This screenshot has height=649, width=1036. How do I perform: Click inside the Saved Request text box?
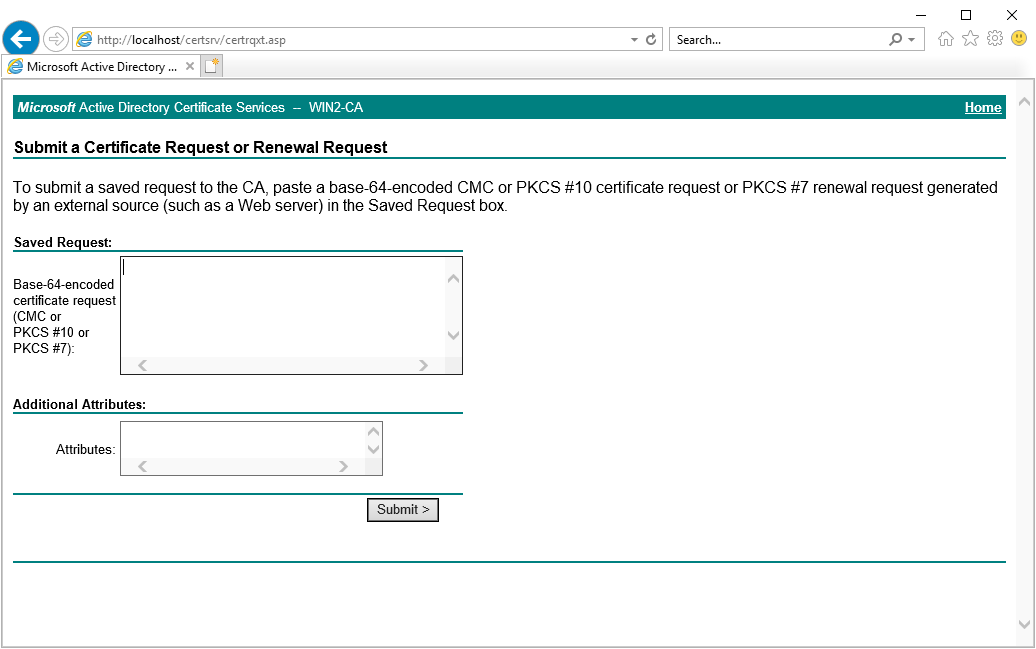(284, 307)
